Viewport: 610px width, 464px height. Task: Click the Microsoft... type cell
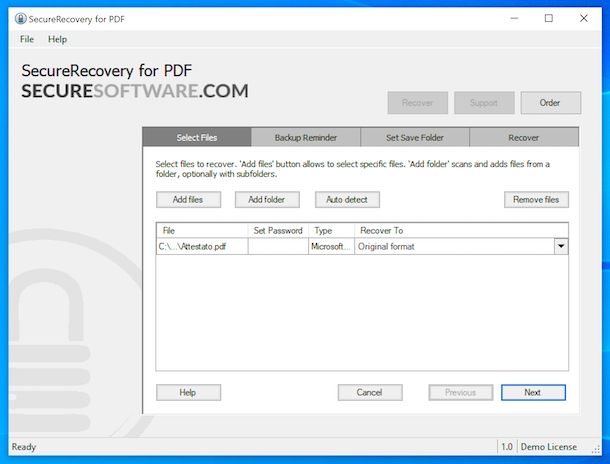pyautogui.click(x=331, y=246)
